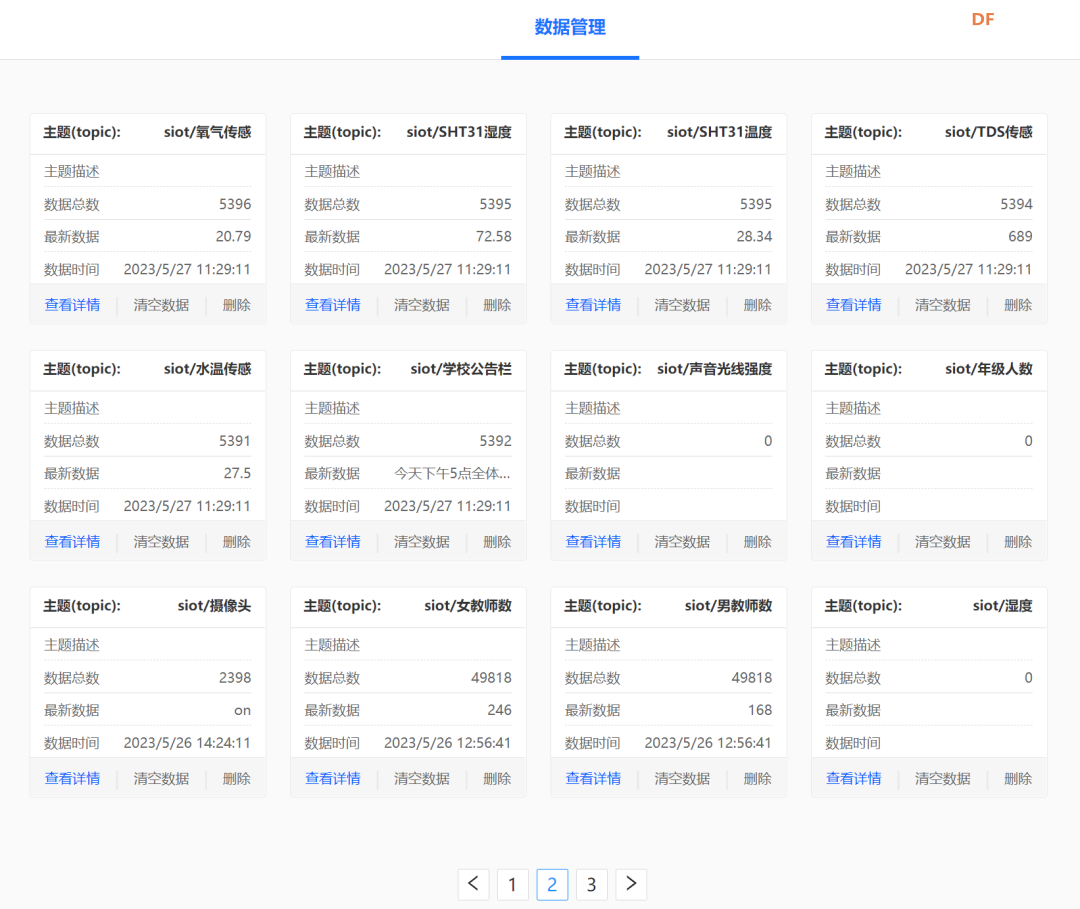The height and width of the screenshot is (909, 1080).
Task: View details for siot/女教师数
Action: 333,778
